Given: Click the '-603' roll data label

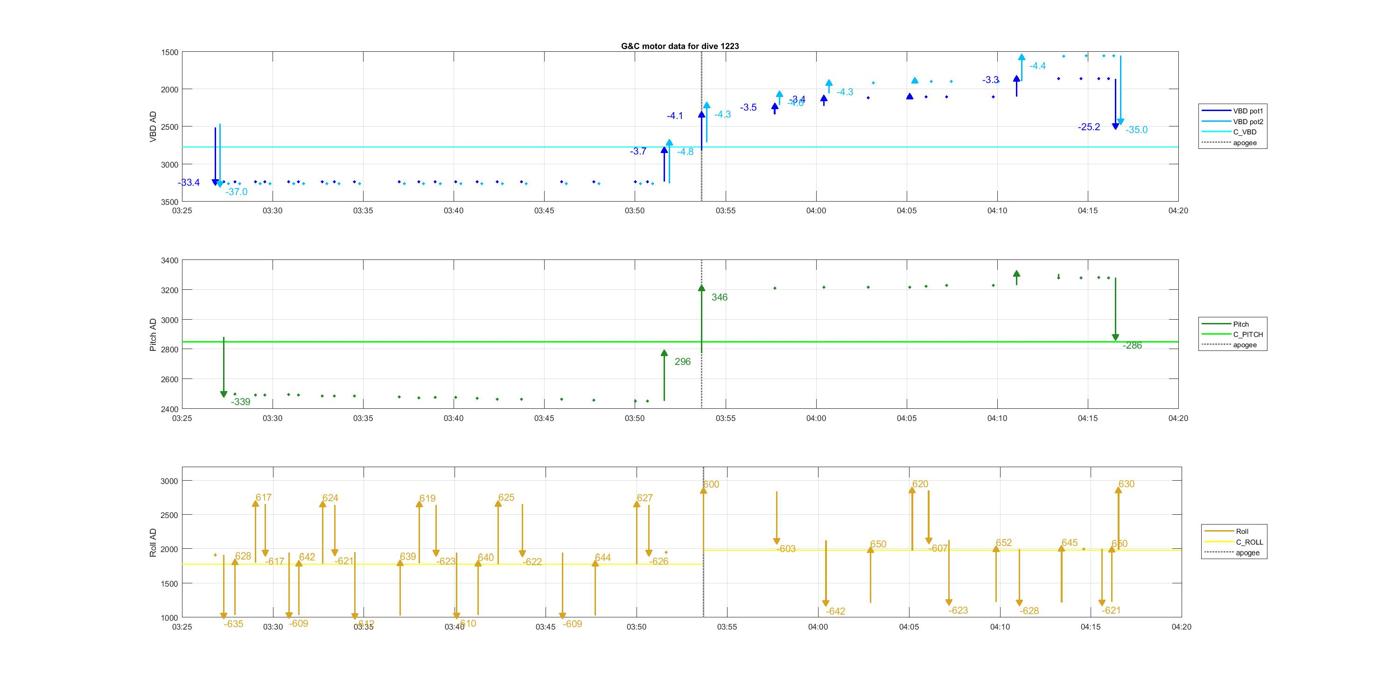Looking at the screenshot, I should pos(786,549).
